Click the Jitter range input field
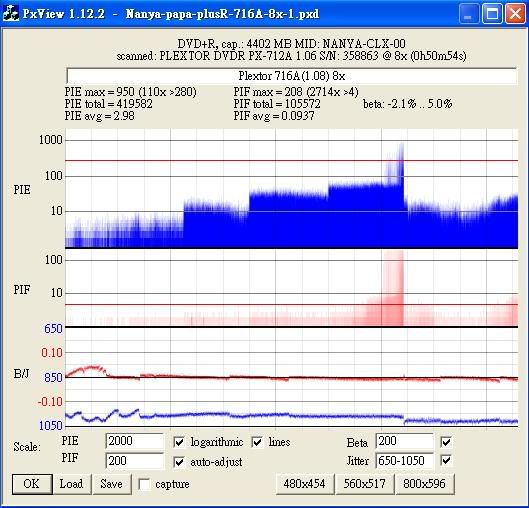529x508 pixels. [404, 461]
